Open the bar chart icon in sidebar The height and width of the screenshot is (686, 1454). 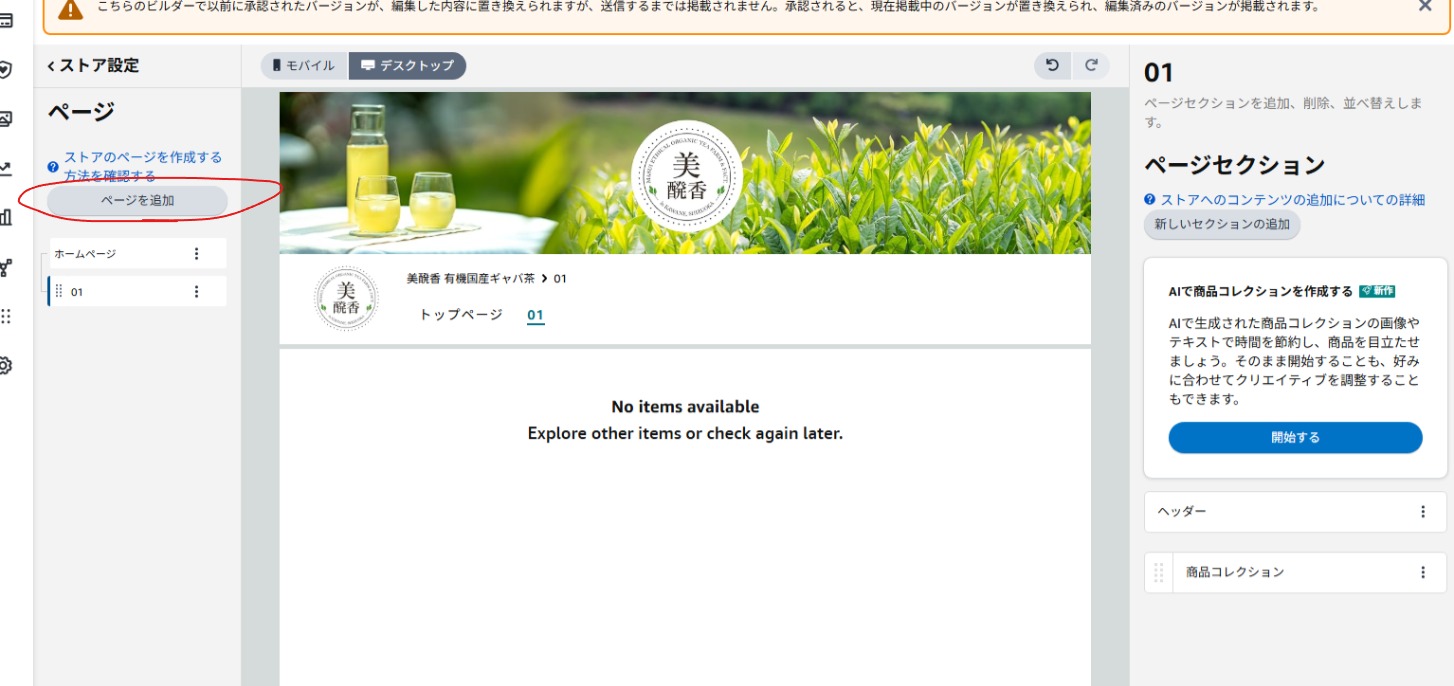coord(5,218)
